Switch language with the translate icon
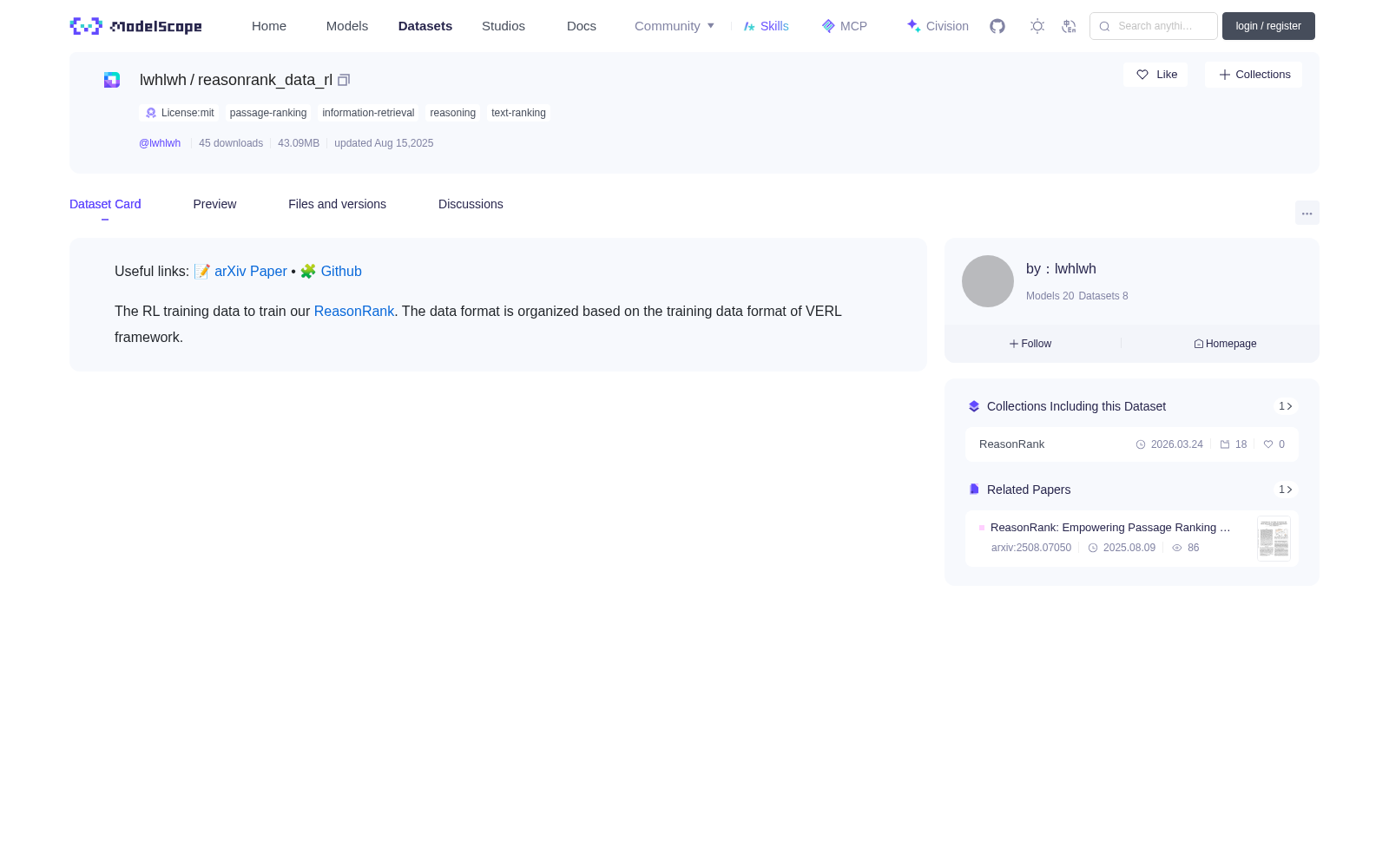 pos(1069,26)
